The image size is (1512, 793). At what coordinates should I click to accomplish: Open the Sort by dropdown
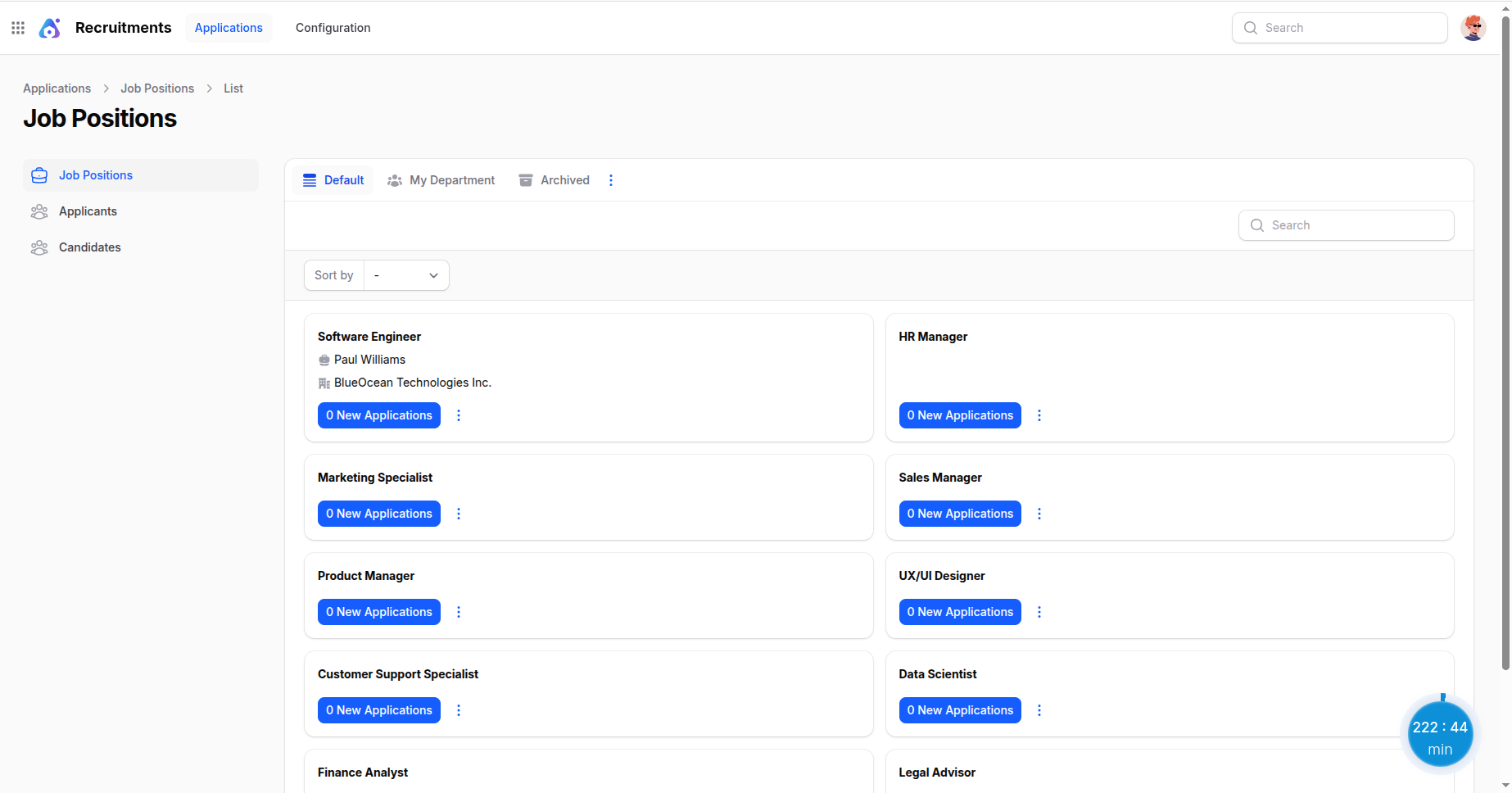(406, 275)
